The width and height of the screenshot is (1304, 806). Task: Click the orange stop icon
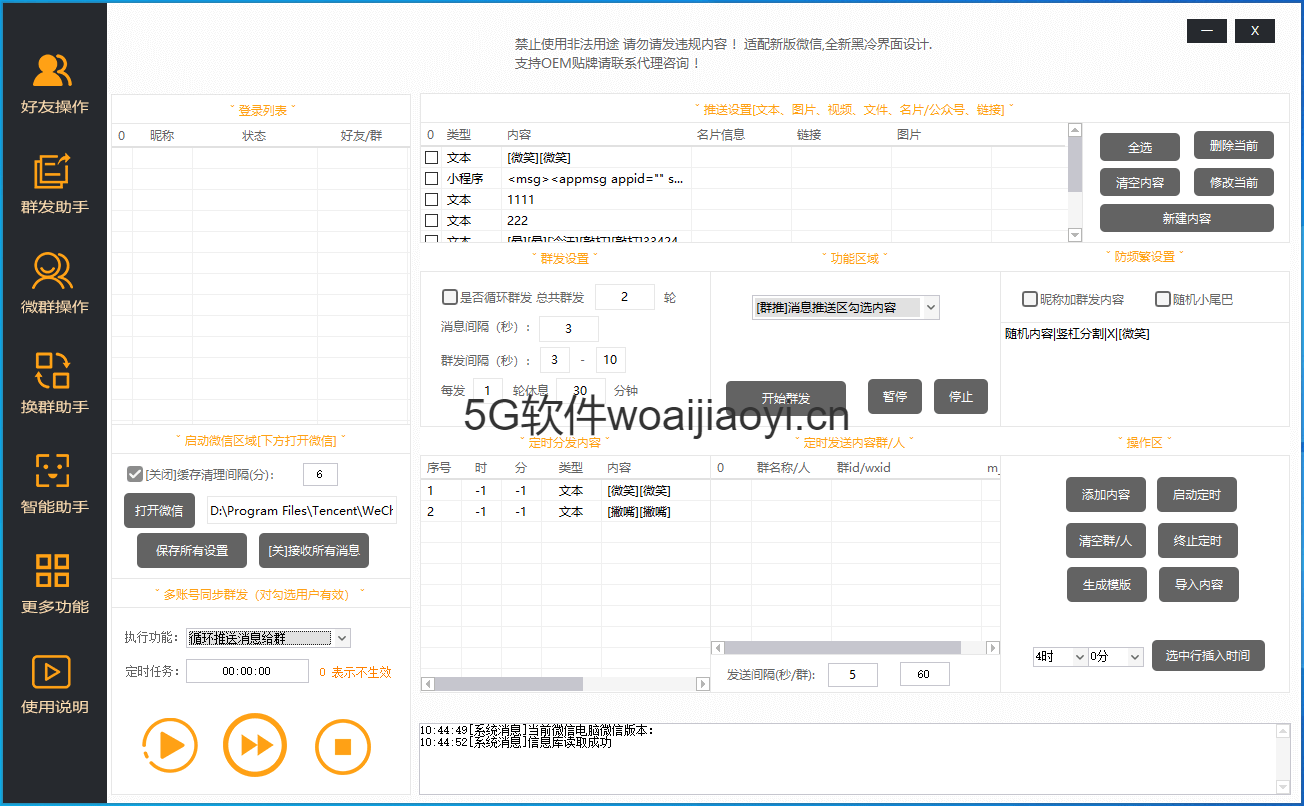click(x=343, y=747)
